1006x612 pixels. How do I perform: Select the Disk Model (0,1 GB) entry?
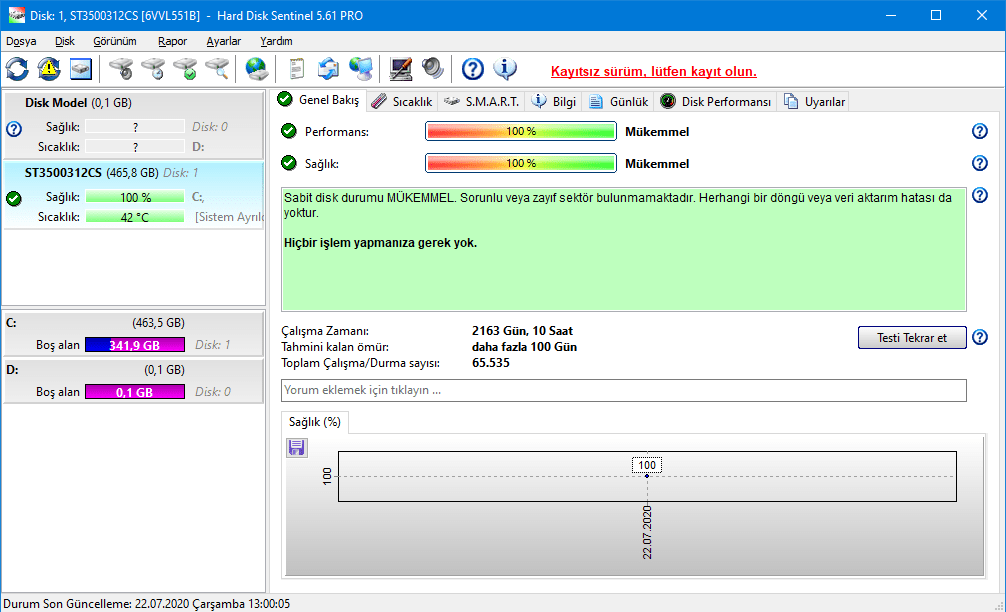133,124
